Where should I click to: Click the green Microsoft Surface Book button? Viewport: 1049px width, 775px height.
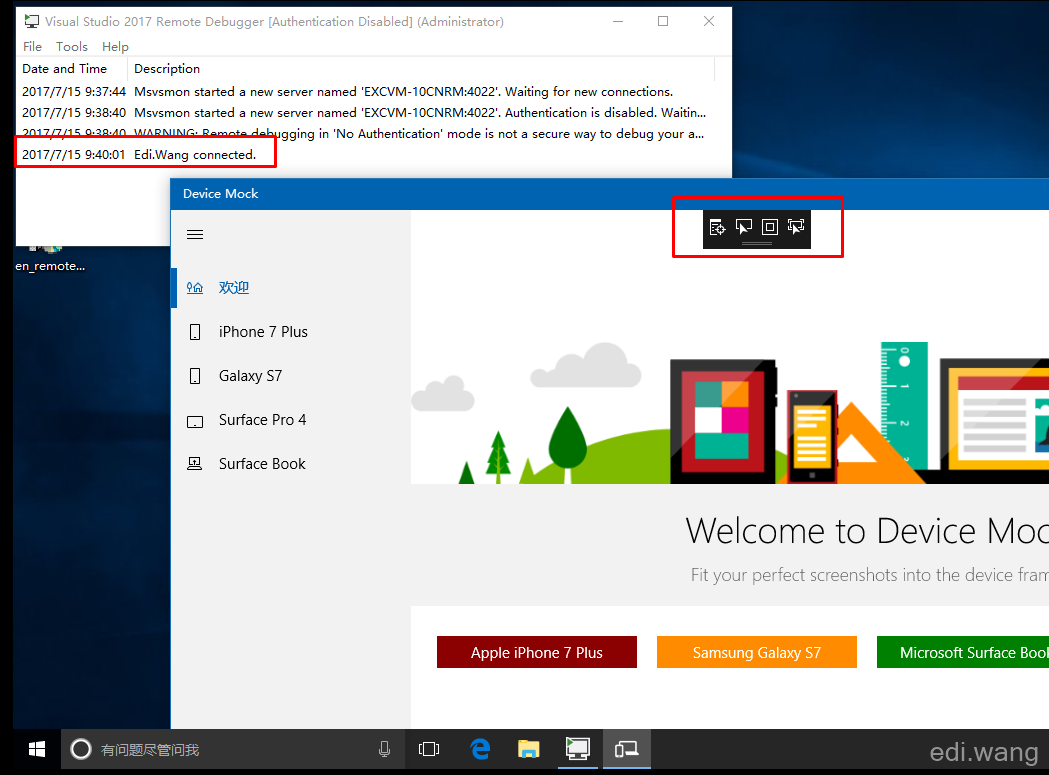pyautogui.click(x=963, y=653)
